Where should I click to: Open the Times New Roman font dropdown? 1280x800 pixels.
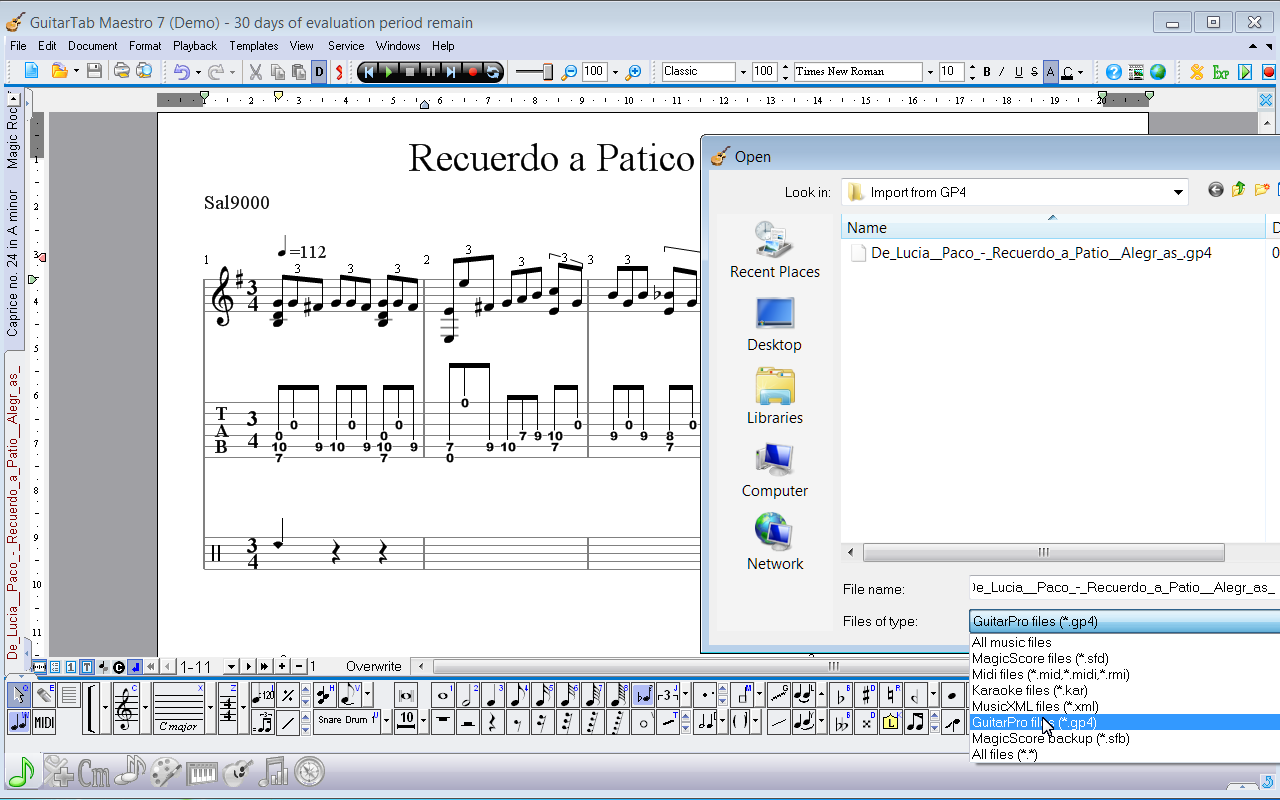929,72
